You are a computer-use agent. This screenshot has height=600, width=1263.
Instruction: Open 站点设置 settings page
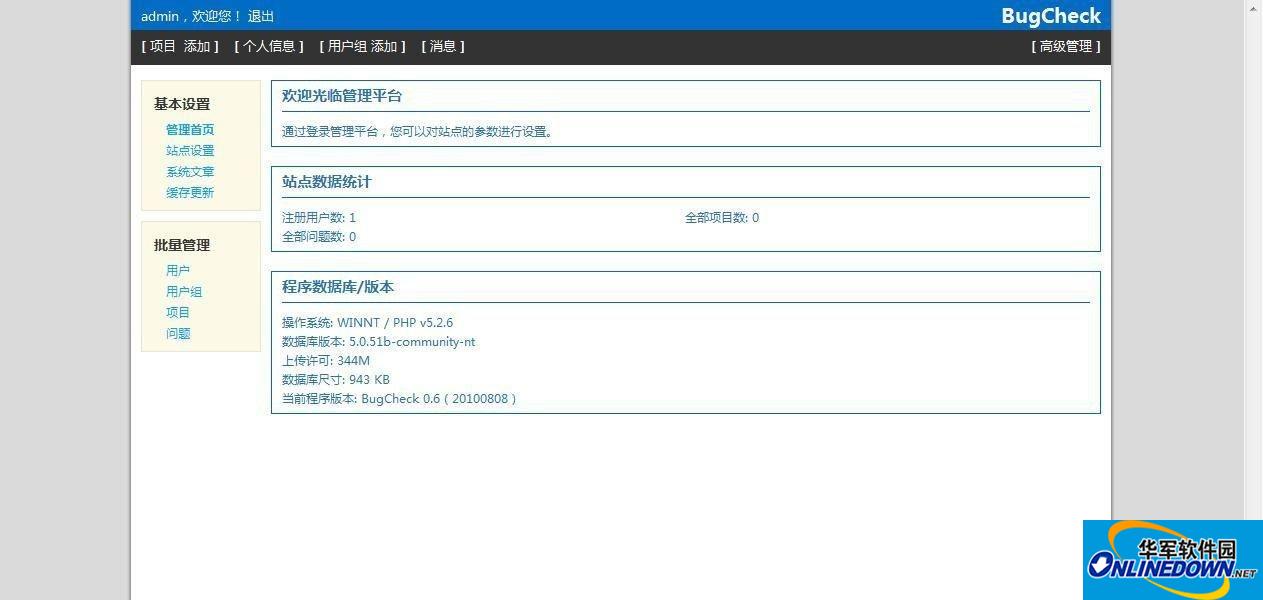click(190, 150)
